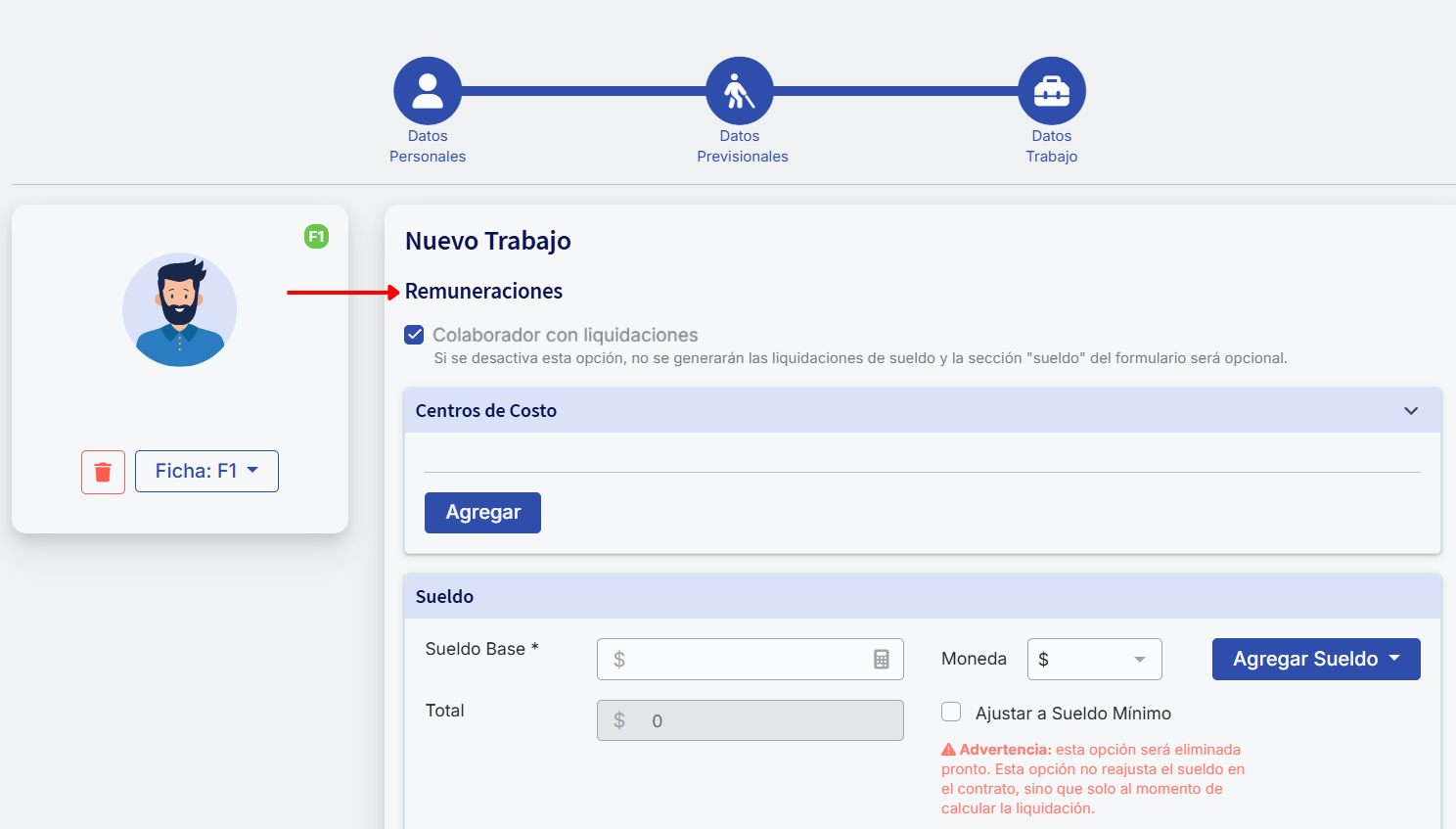Enable Ajustar a Sueldo Mínimo
This screenshot has height=829, width=1456.
(x=950, y=712)
